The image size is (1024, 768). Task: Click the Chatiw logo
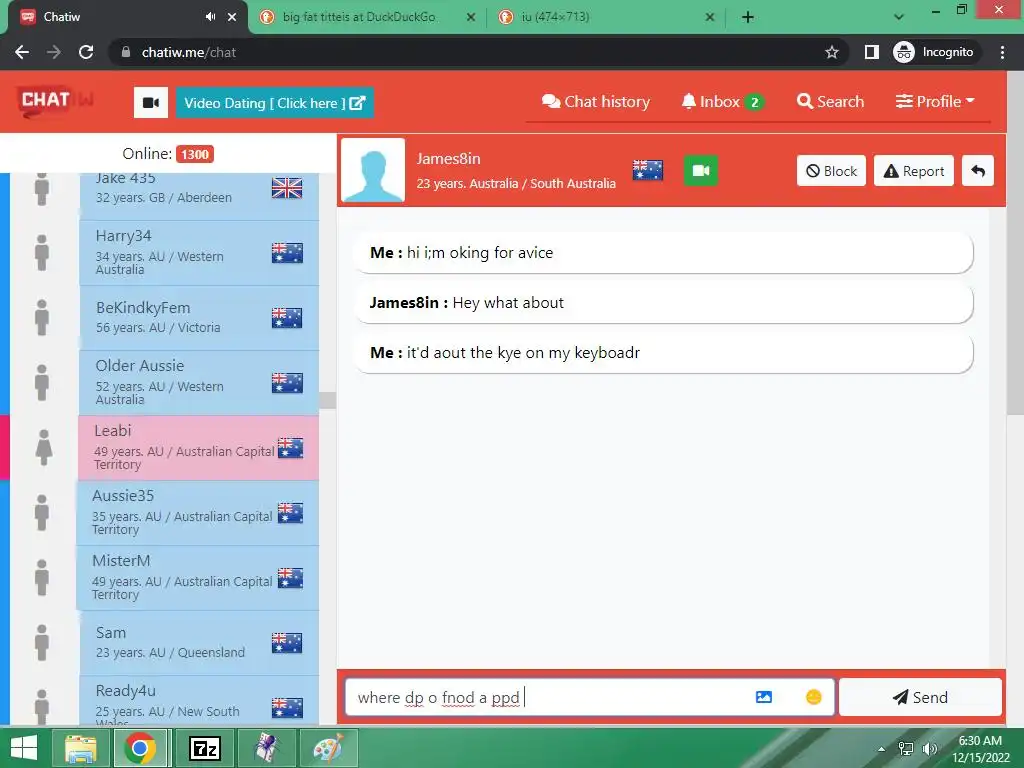click(55, 101)
